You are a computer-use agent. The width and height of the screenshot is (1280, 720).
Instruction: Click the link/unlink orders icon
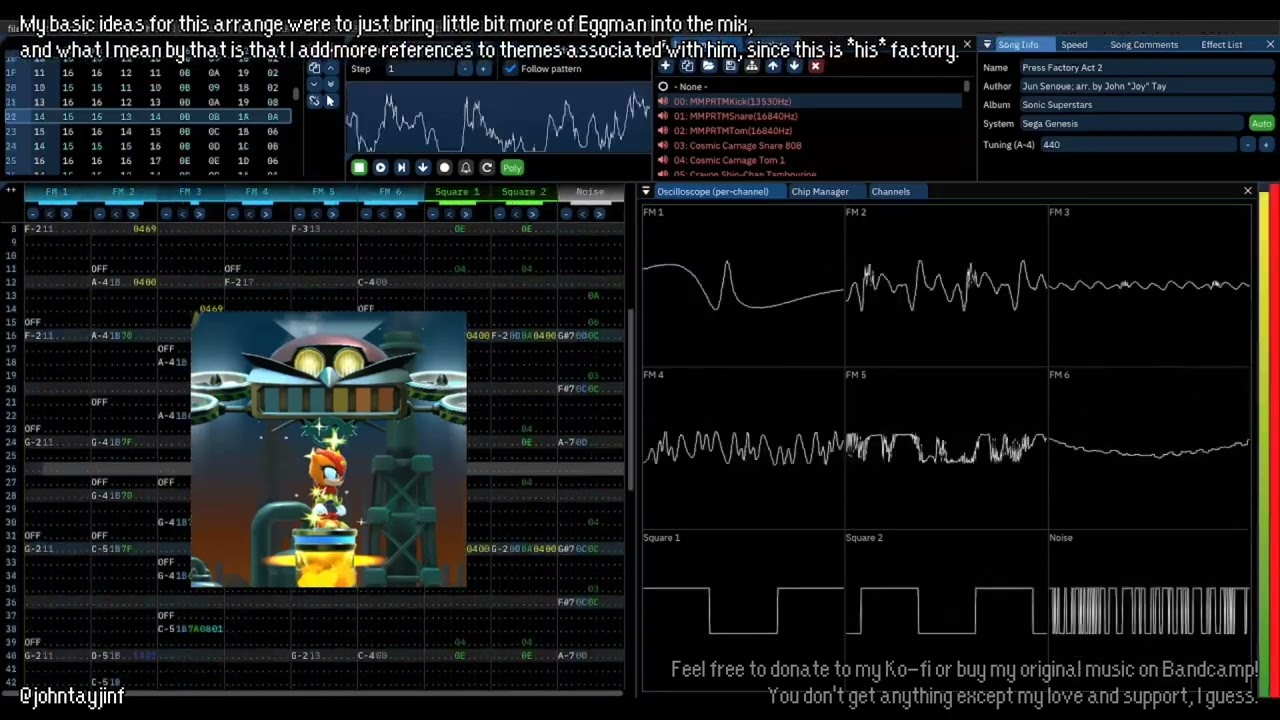(x=314, y=100)
